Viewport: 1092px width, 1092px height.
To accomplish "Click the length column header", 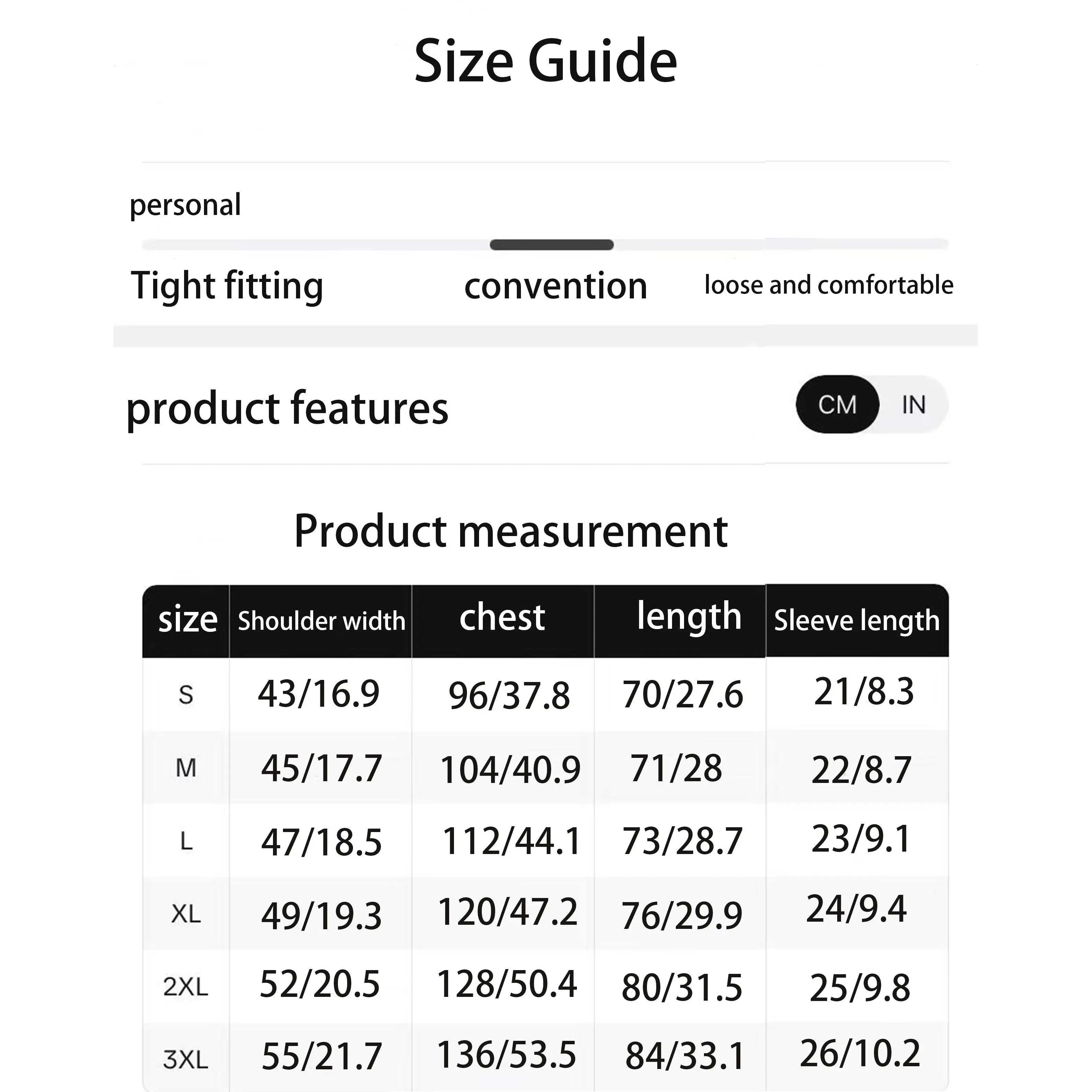I will 689,616.
